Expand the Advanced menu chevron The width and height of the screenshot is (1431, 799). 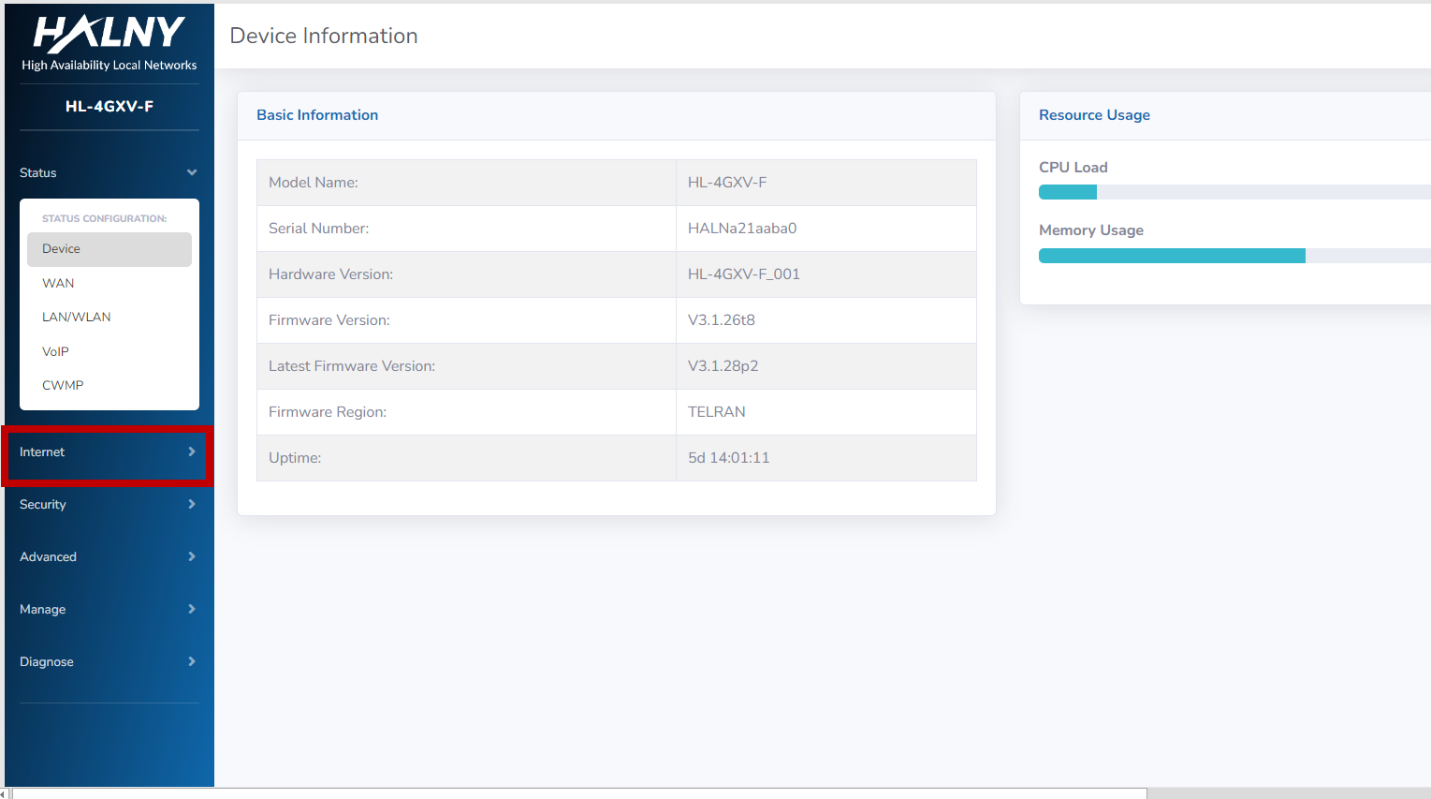pyautogui.click(x=192, y=557)
